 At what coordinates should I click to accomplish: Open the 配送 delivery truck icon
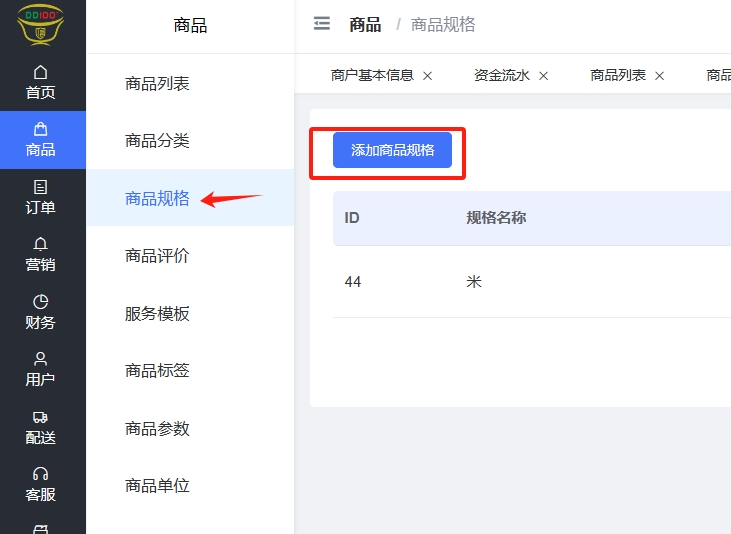(41, 417)
